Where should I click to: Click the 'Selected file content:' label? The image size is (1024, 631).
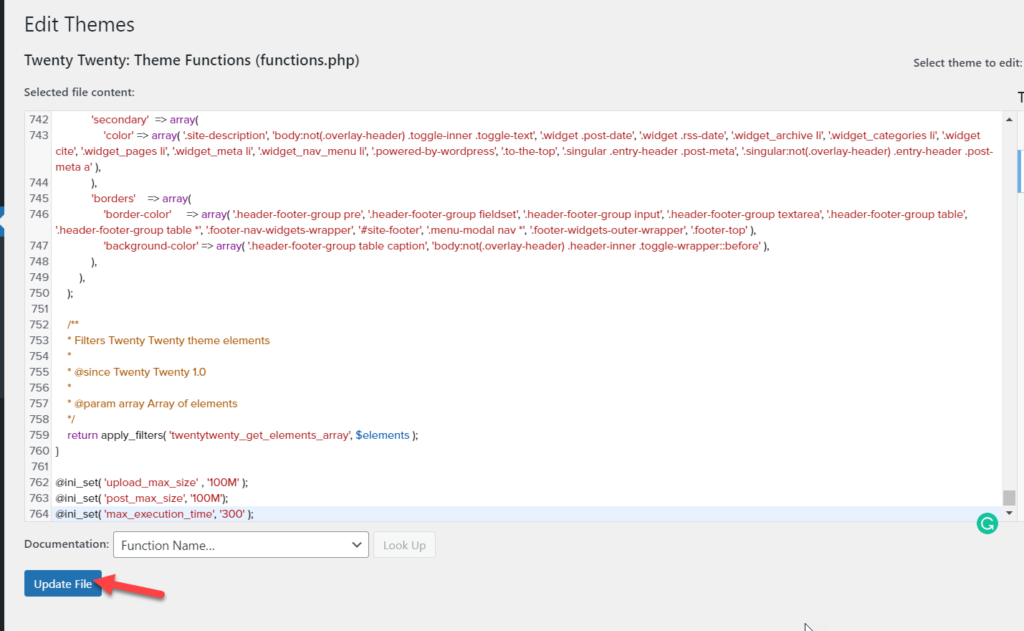(x=79, y=92)
